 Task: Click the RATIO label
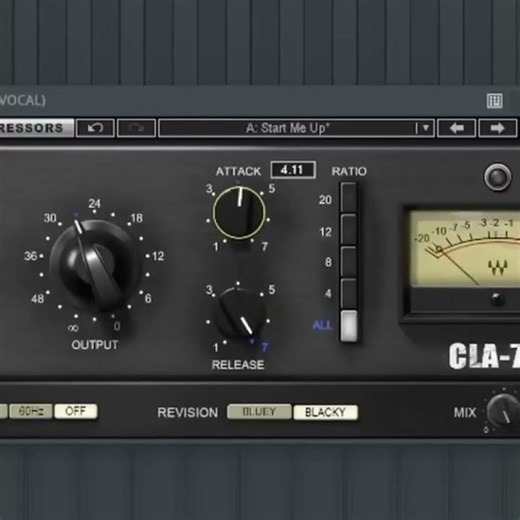(349, 171)
